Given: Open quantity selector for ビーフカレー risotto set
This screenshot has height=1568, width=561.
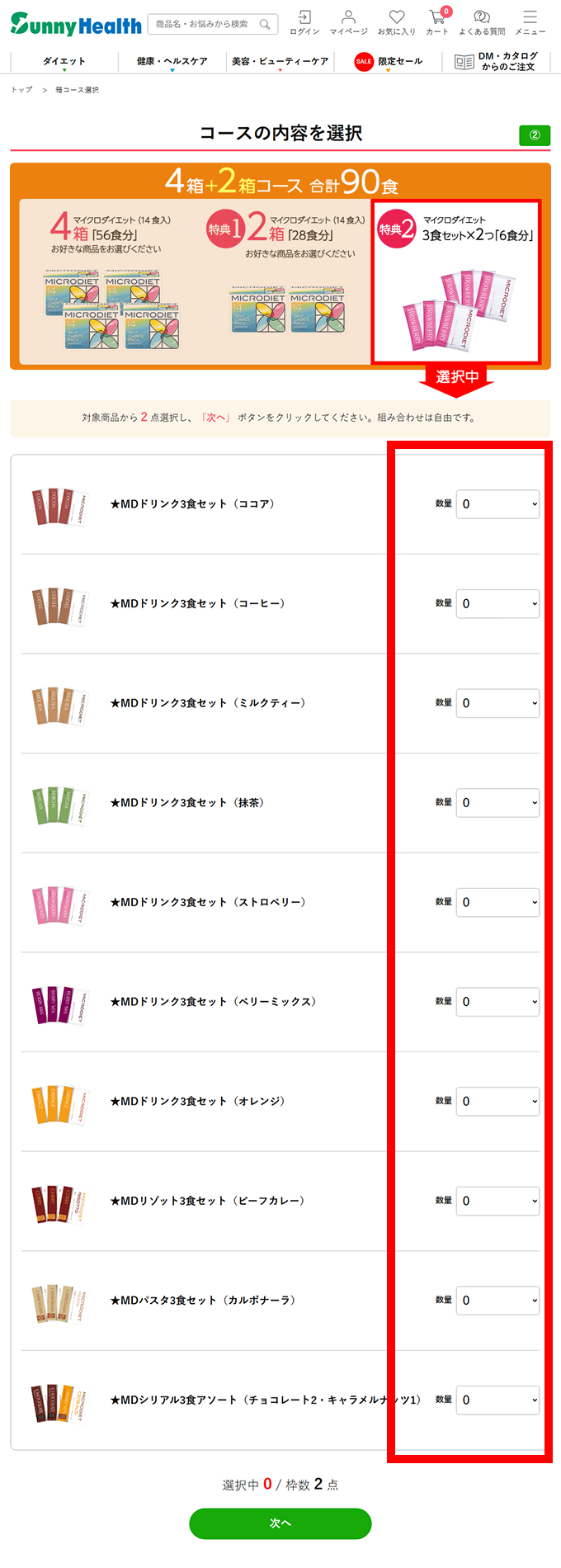Looking at the screenshot, I should click(x=497, y=1201).
